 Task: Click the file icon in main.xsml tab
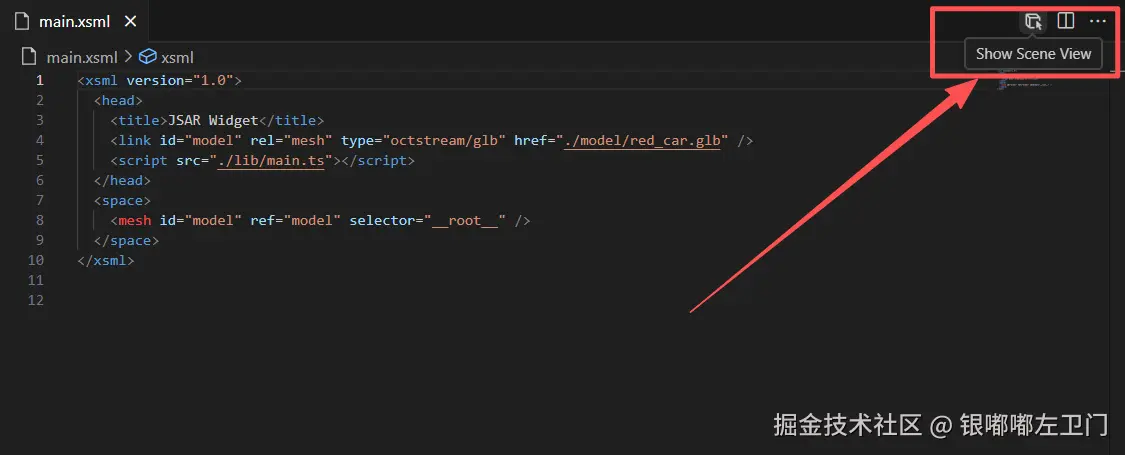click(x=22, y=22)
